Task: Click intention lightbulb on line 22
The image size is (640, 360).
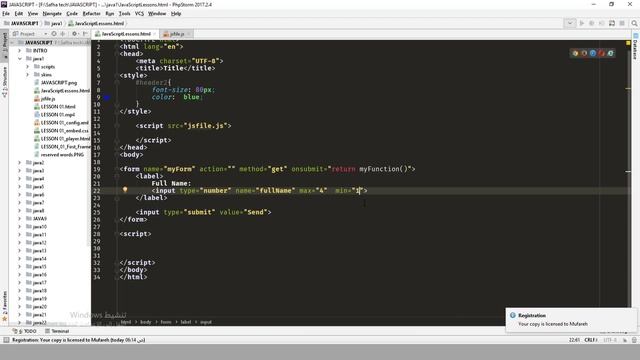Action: click(x=125, y=190)
